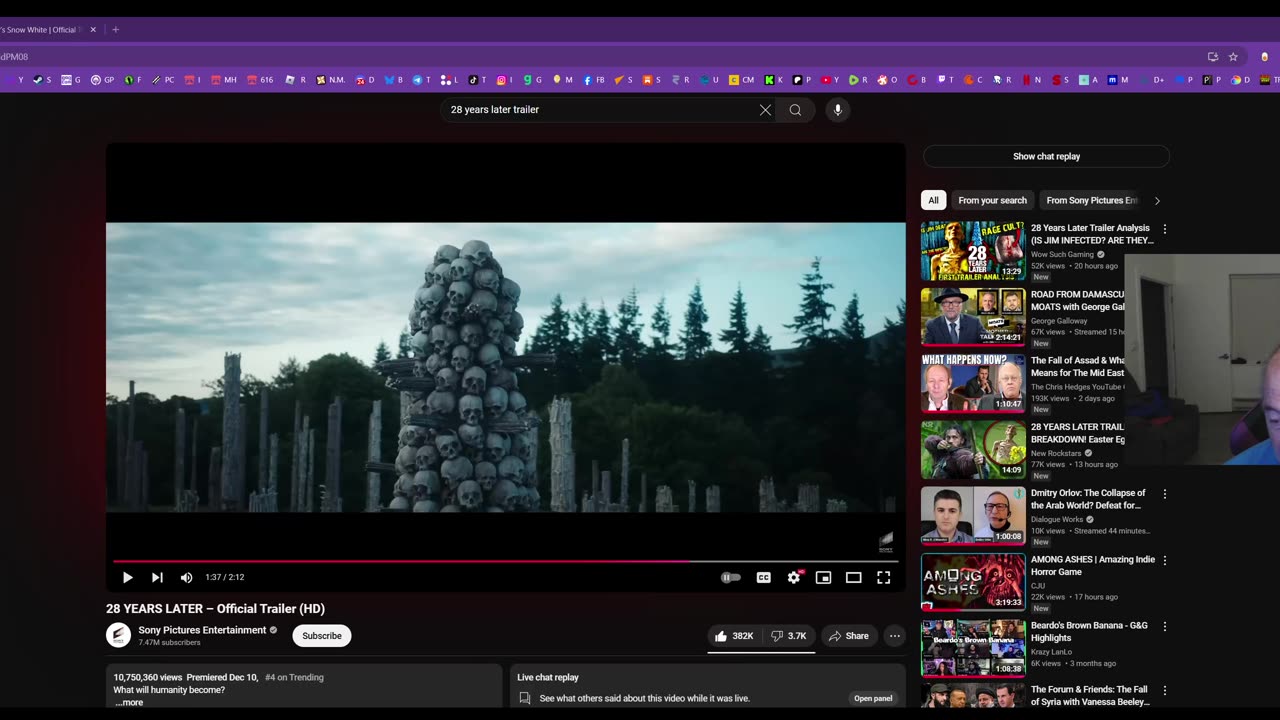Viewport: 1280px width, 720px height.
Task: Open the live chat replay panel
Action: (873, 698)
